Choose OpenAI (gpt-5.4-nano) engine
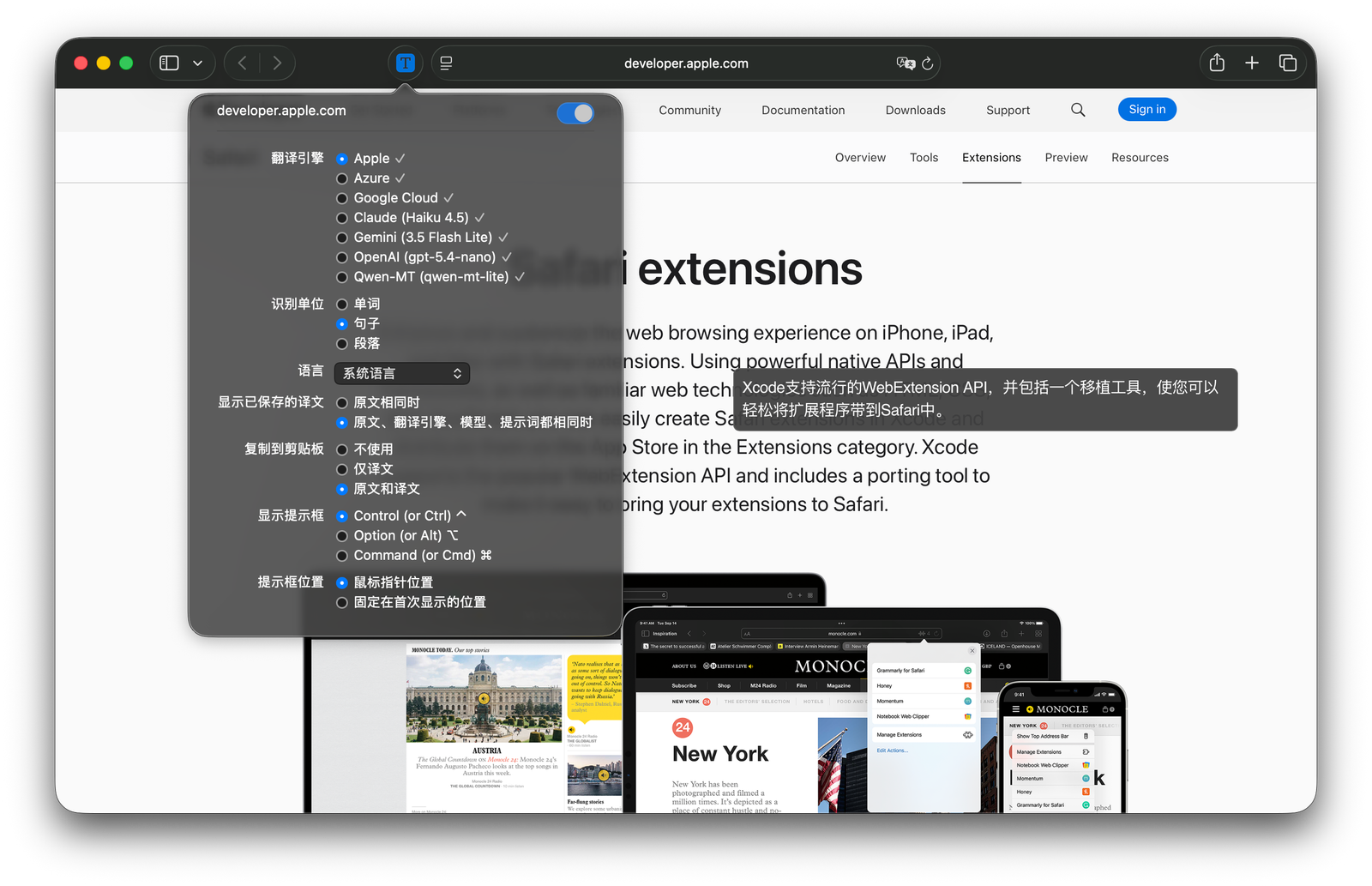 tap(342, 257)
